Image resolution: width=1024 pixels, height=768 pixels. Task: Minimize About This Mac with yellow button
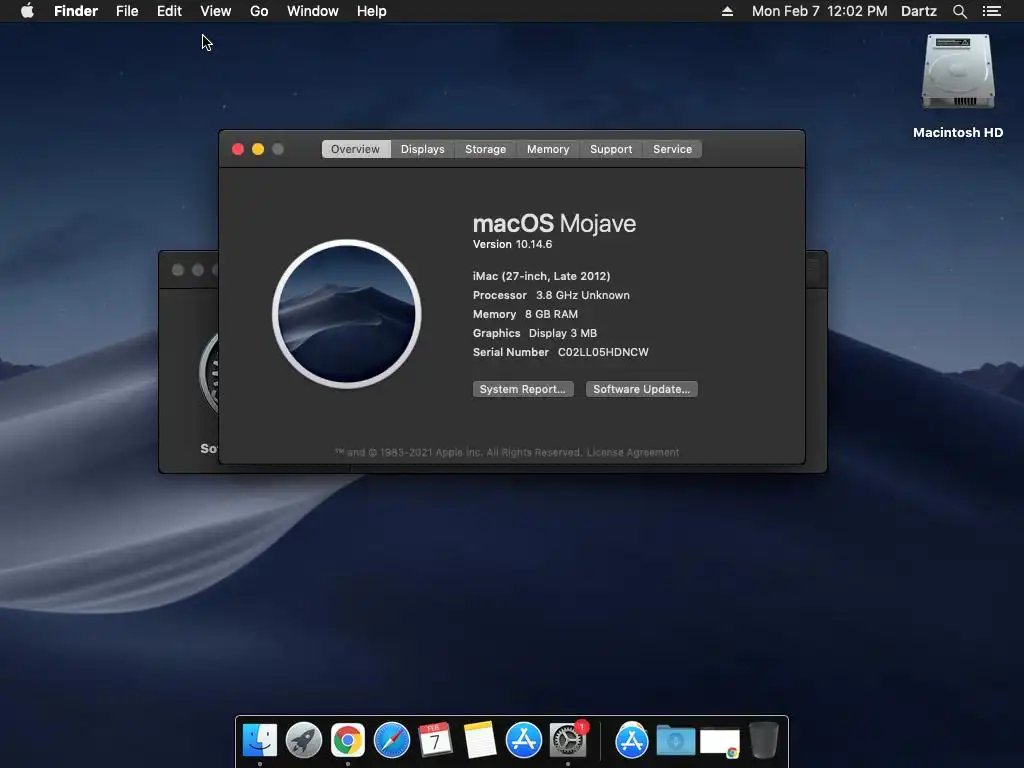258,149
